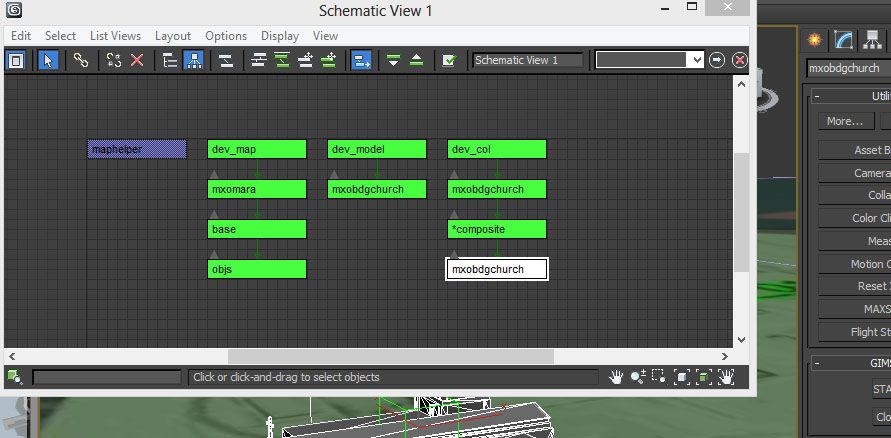This screenshot has height=438, width=891.
Task: Click the search name field in the status bar
Action: (107, 377)
